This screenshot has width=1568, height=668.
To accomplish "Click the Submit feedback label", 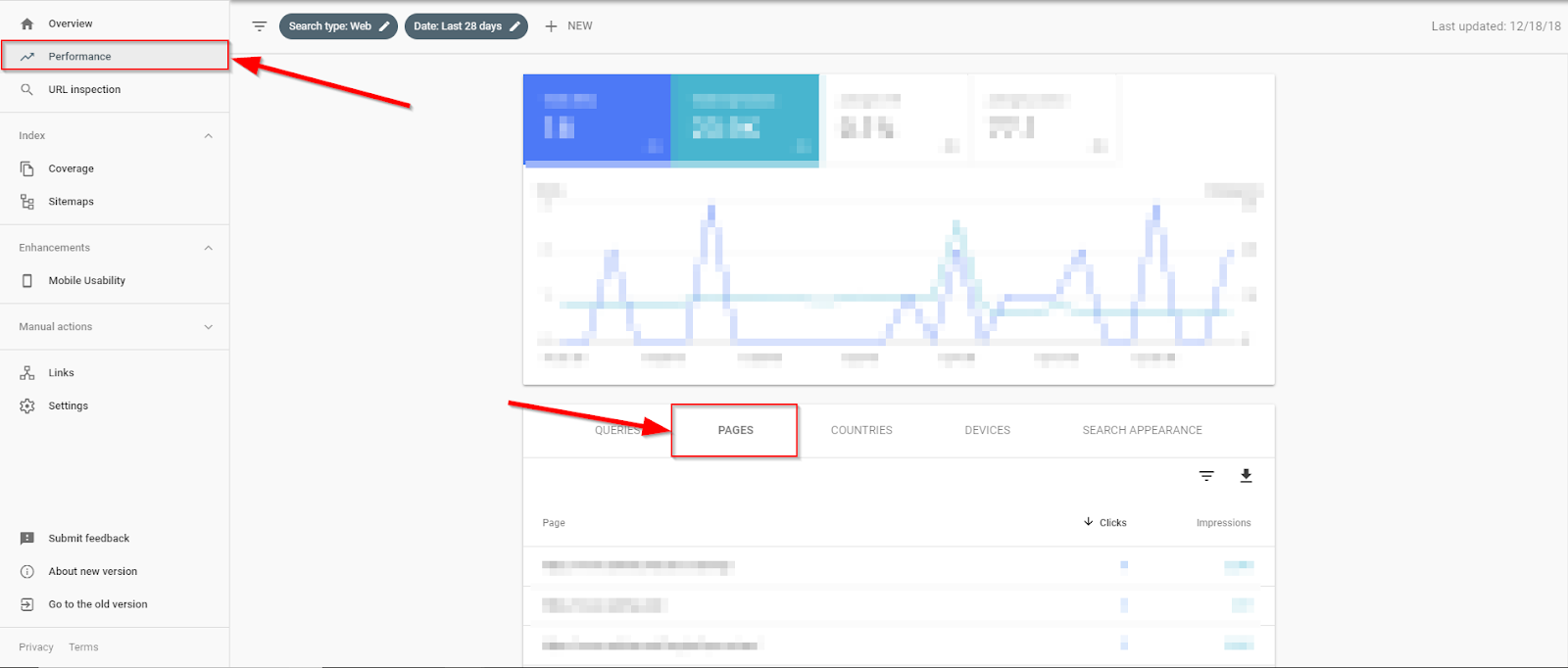I will click(89, 539).
